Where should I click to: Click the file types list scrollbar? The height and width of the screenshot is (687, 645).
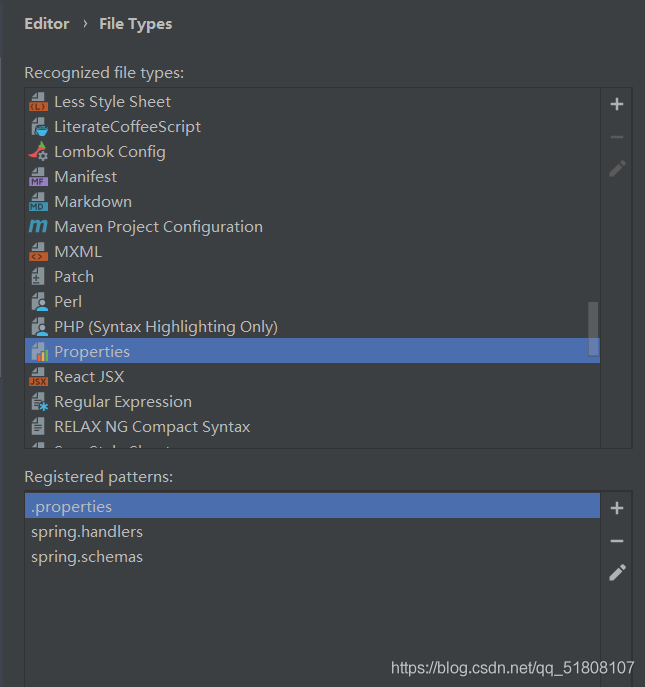tap(593, 328)
